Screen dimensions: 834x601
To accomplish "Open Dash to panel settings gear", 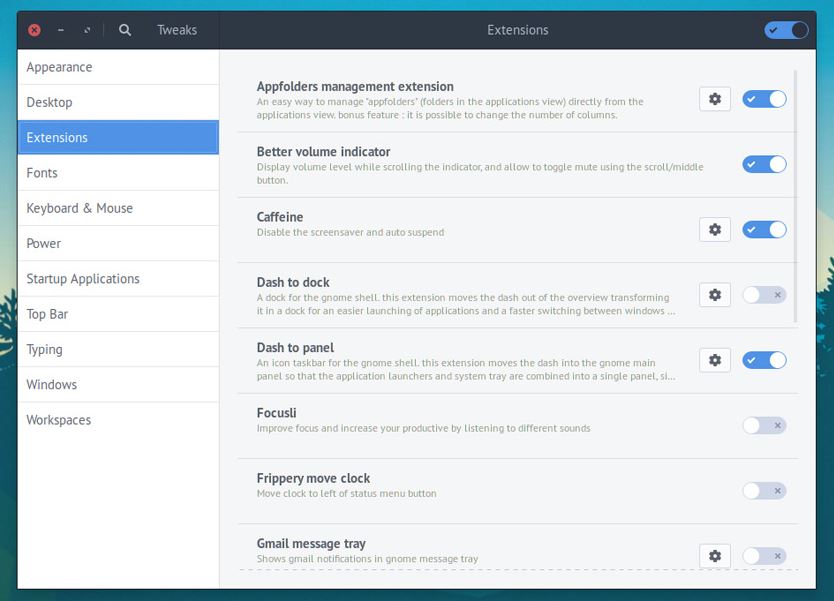I will (714, 360).
